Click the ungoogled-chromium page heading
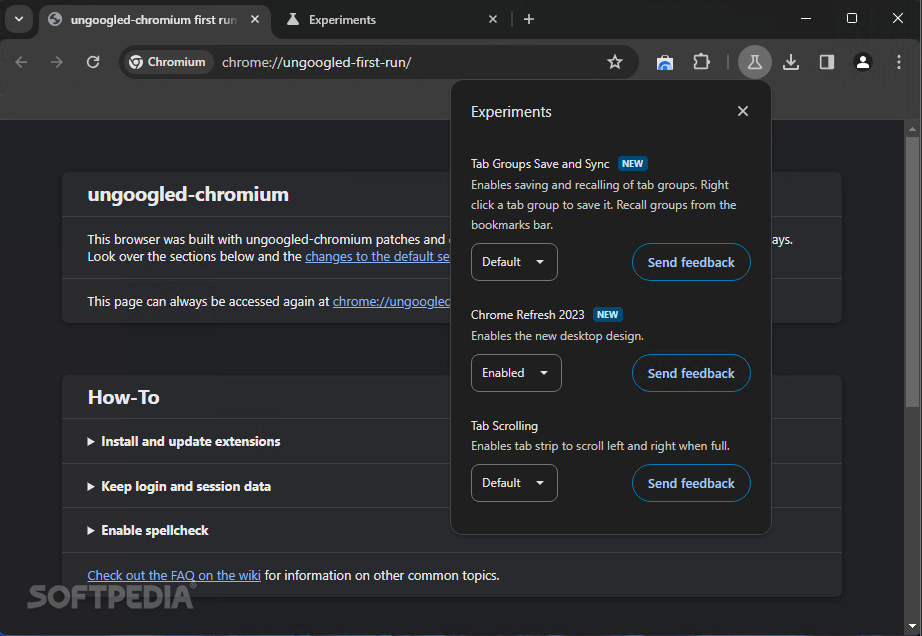The width and height of the screenshot is (922, 636). [x=188, y=195]
